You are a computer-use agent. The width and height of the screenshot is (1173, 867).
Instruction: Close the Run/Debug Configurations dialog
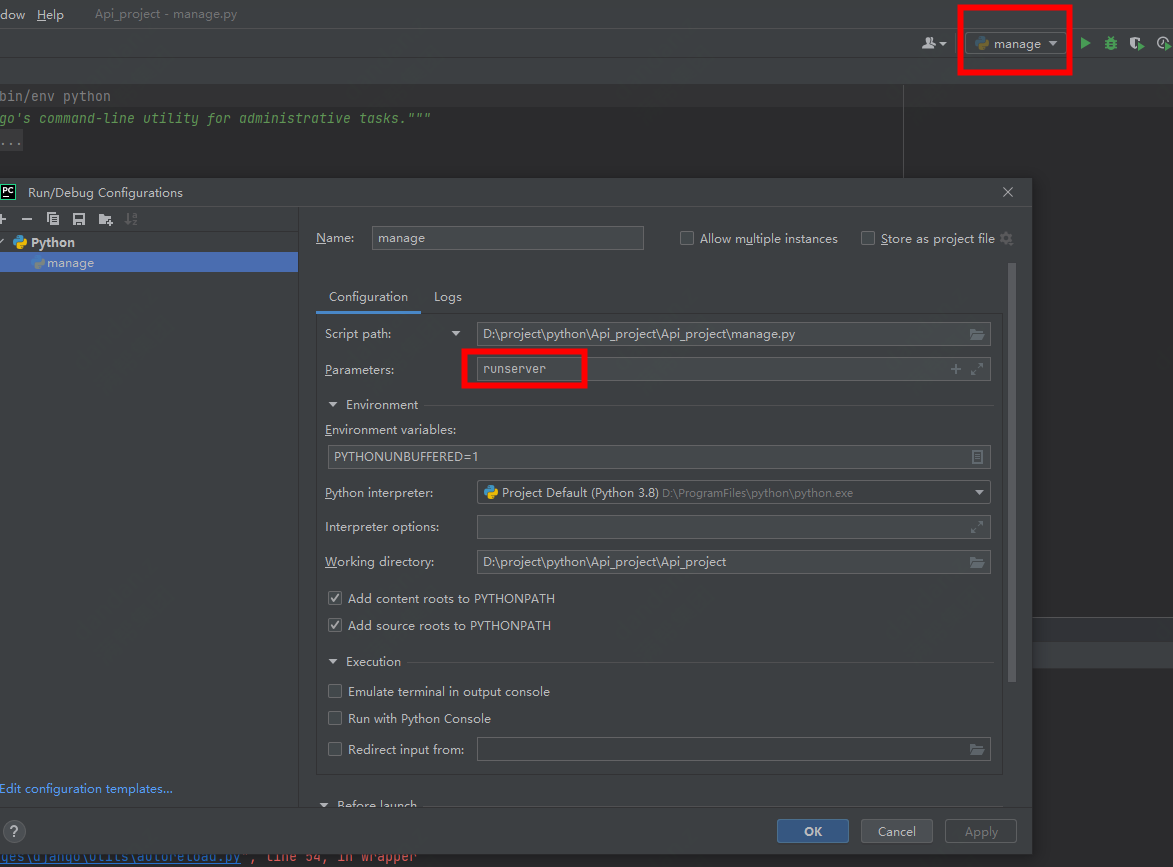point(1008,192)
